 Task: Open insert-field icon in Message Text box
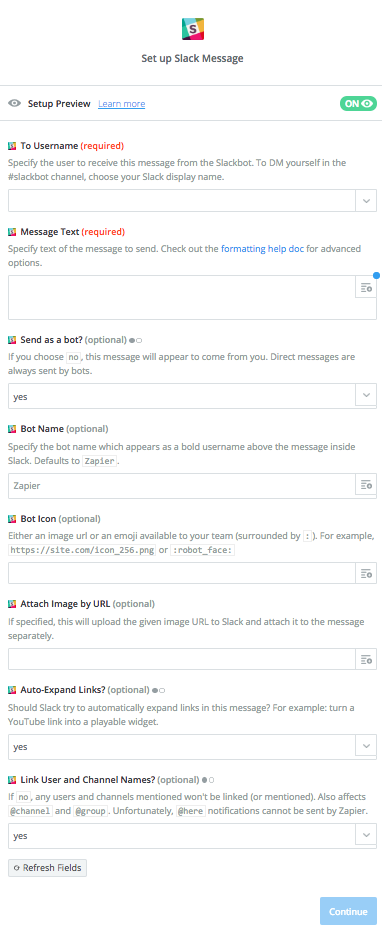367,288
